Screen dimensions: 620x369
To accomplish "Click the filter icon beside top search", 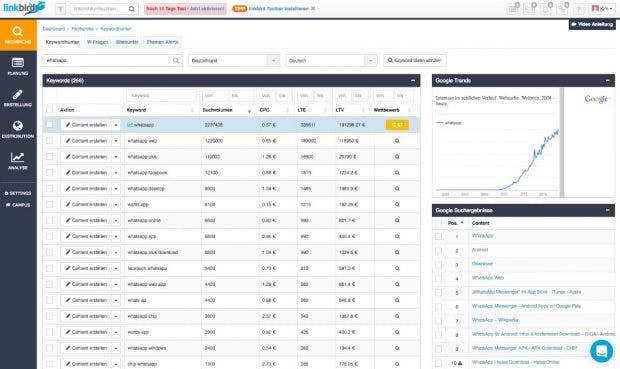I will pyautogui.click(x=60, y=9).
